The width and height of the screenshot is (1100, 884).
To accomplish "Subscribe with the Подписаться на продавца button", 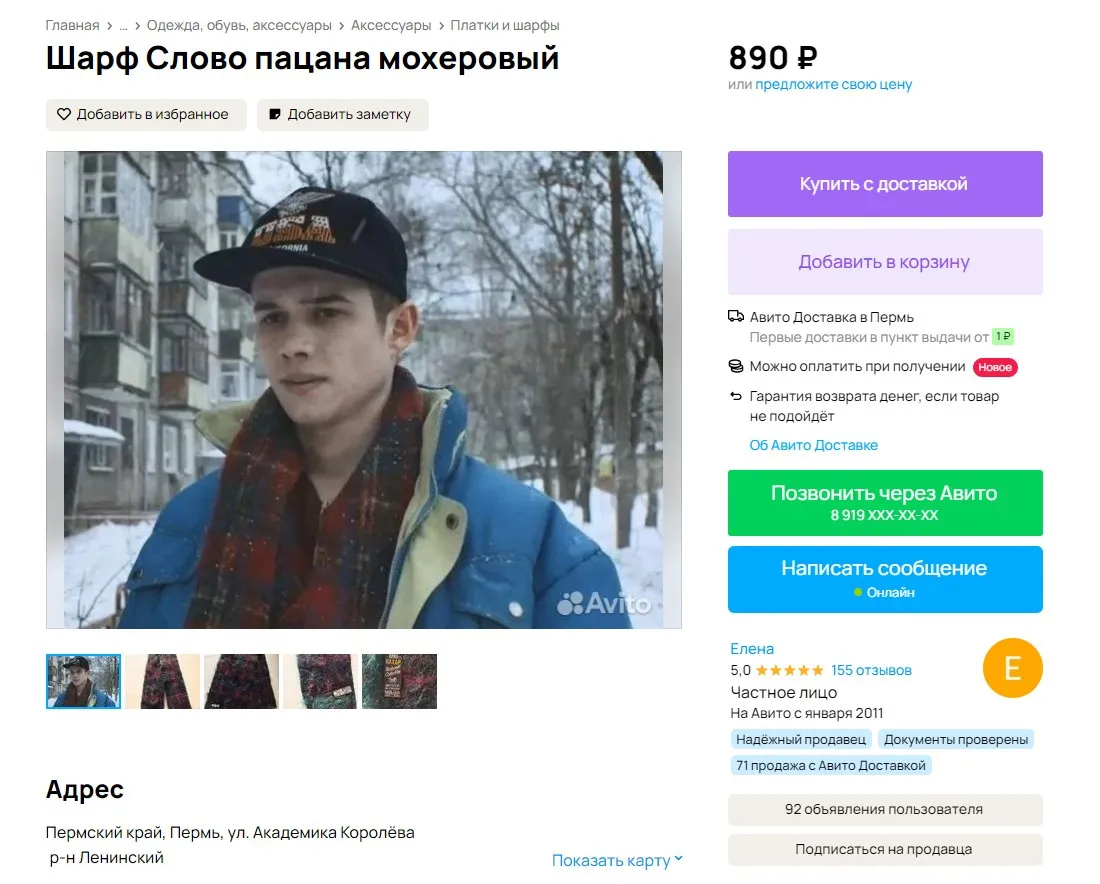I will [x=885, y=850].
